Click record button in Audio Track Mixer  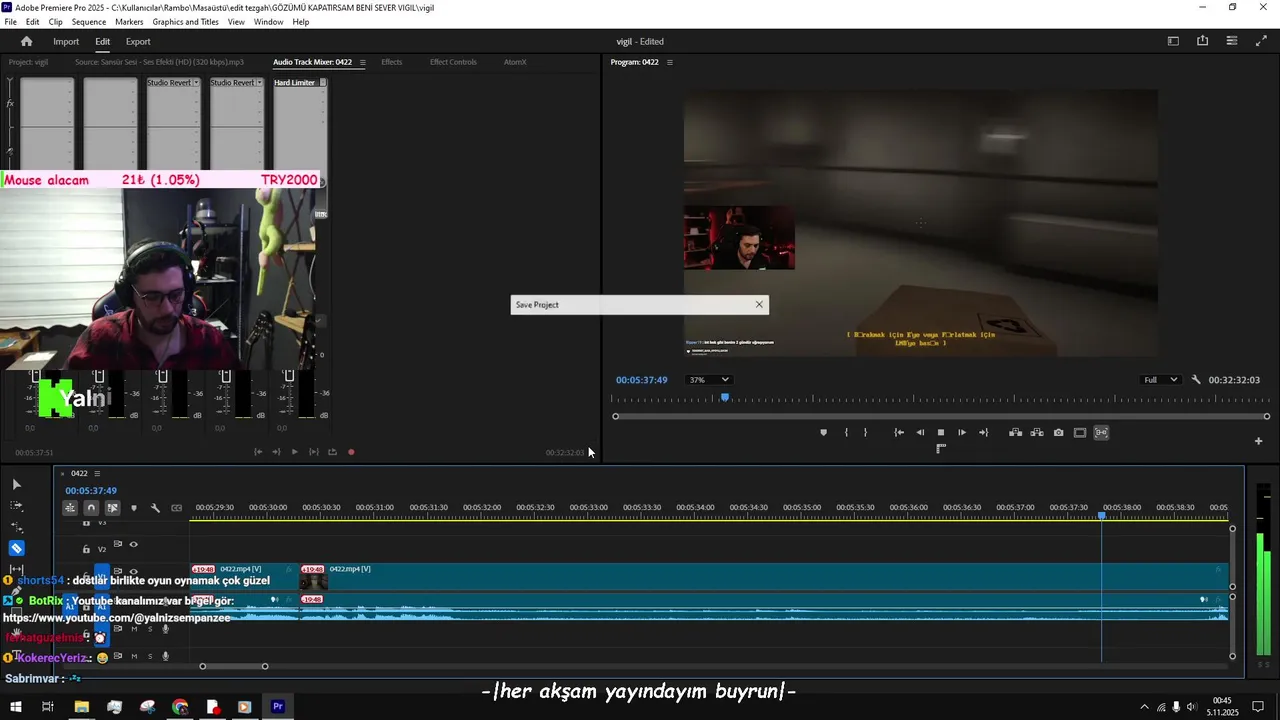click(351, 452)
